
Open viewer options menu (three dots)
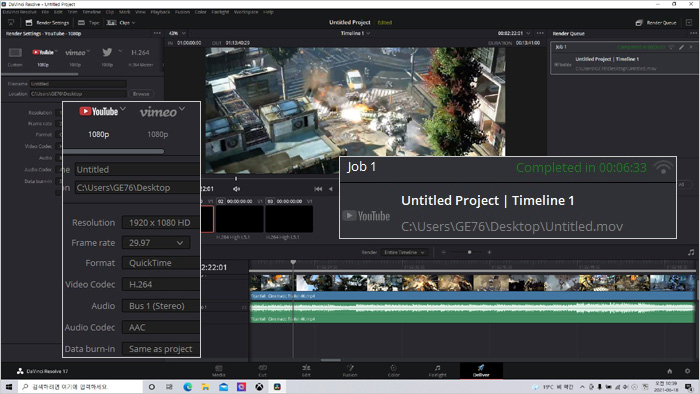540,33
